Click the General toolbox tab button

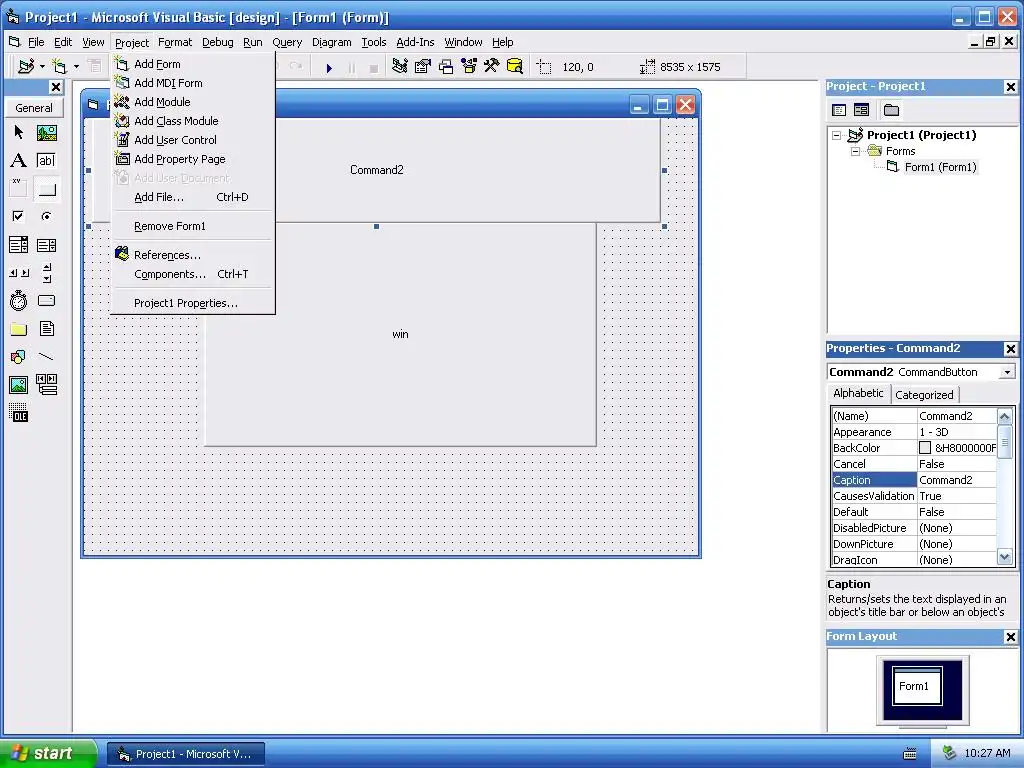34,108
